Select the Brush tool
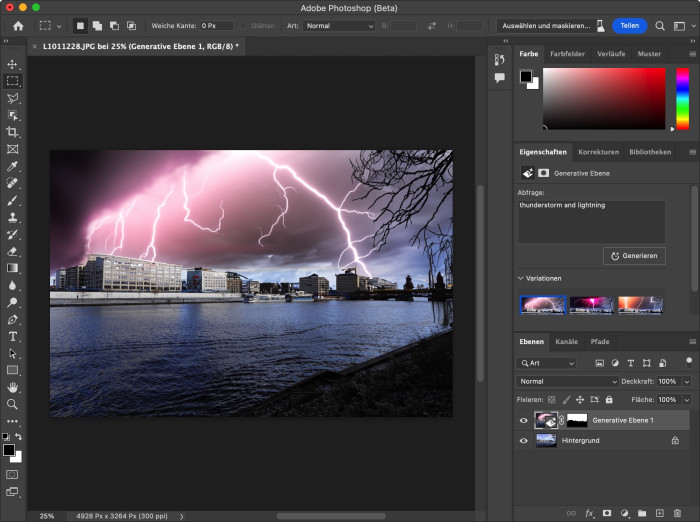700x522 pixels. pyautogui.click(x=12, y=200)
